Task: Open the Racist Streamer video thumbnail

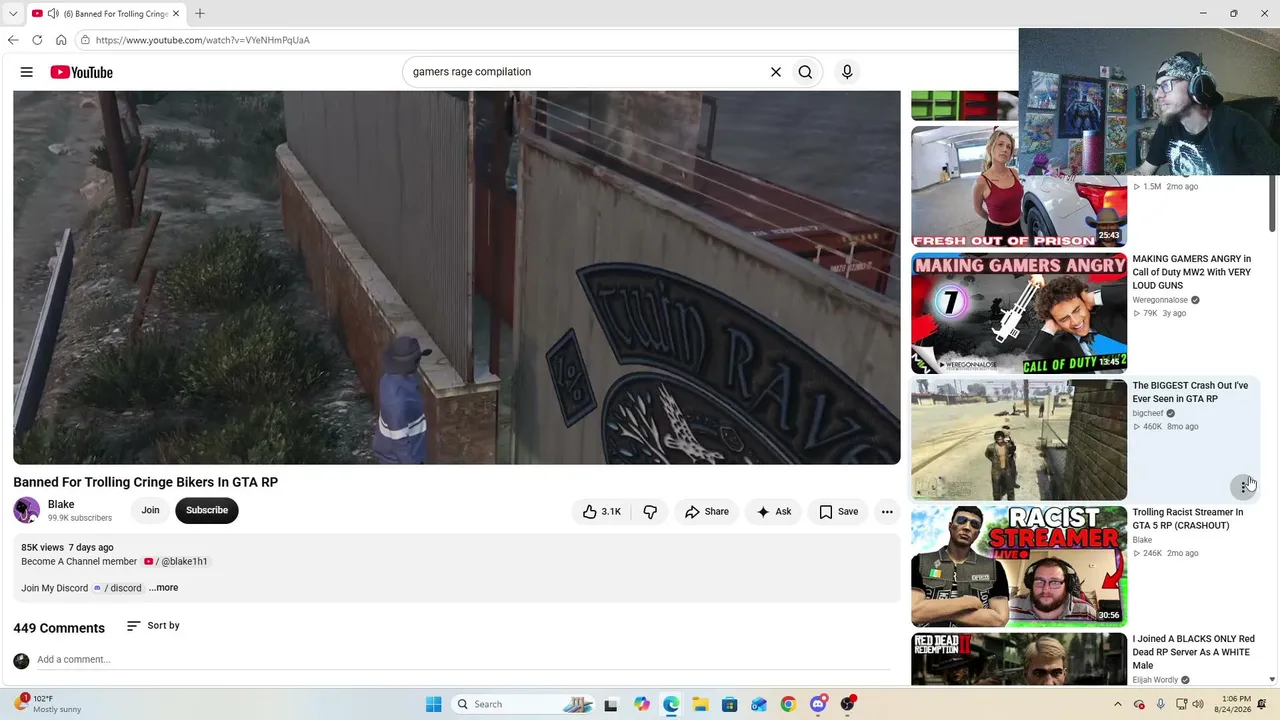Action: pos(1019,566)
